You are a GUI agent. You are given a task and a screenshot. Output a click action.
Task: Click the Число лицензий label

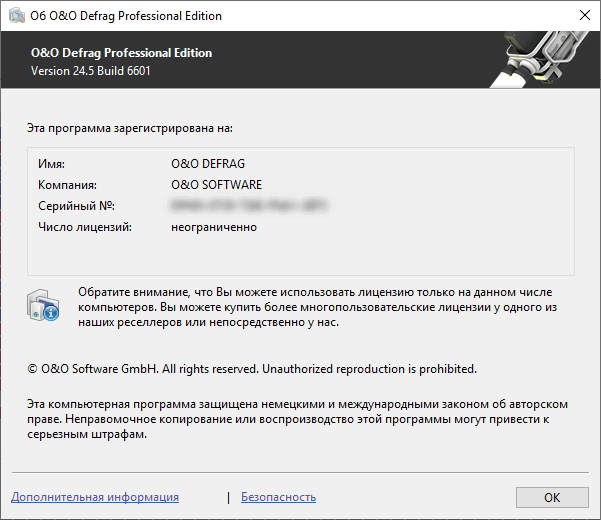85,227
